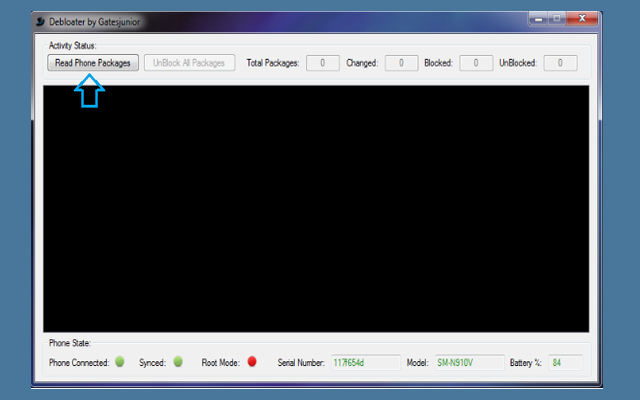Click the Phone State: group label

click(70, 343)
